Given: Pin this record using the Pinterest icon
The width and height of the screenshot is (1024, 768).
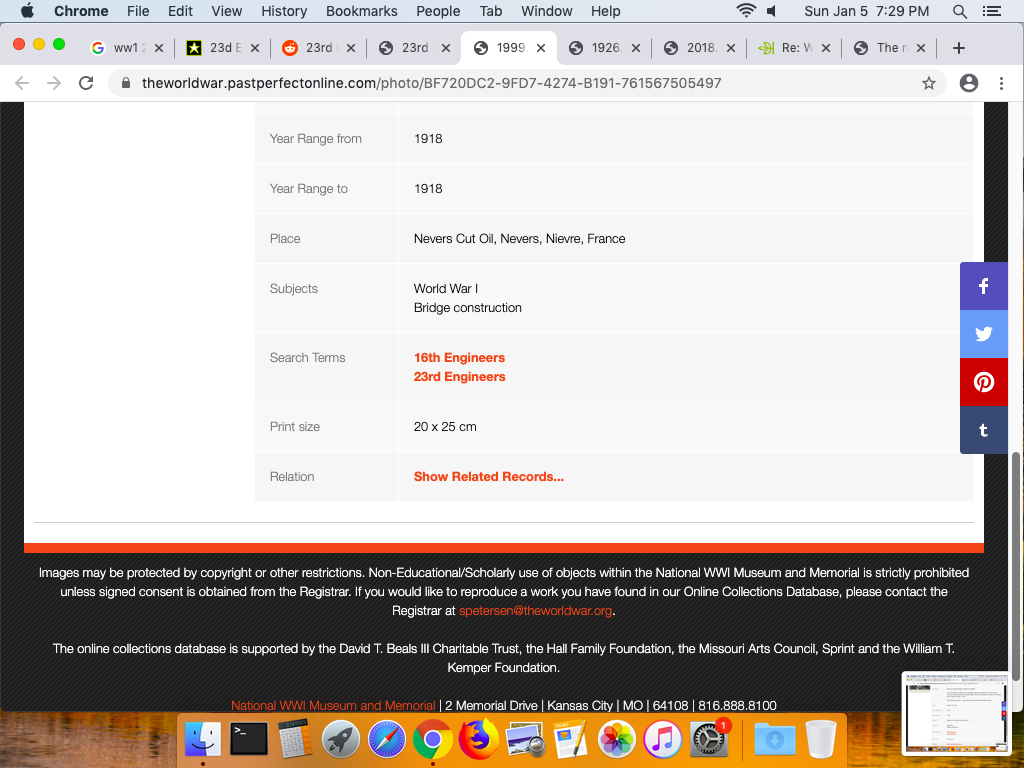Looking at the screenshot, I should (x=983, y=382).
